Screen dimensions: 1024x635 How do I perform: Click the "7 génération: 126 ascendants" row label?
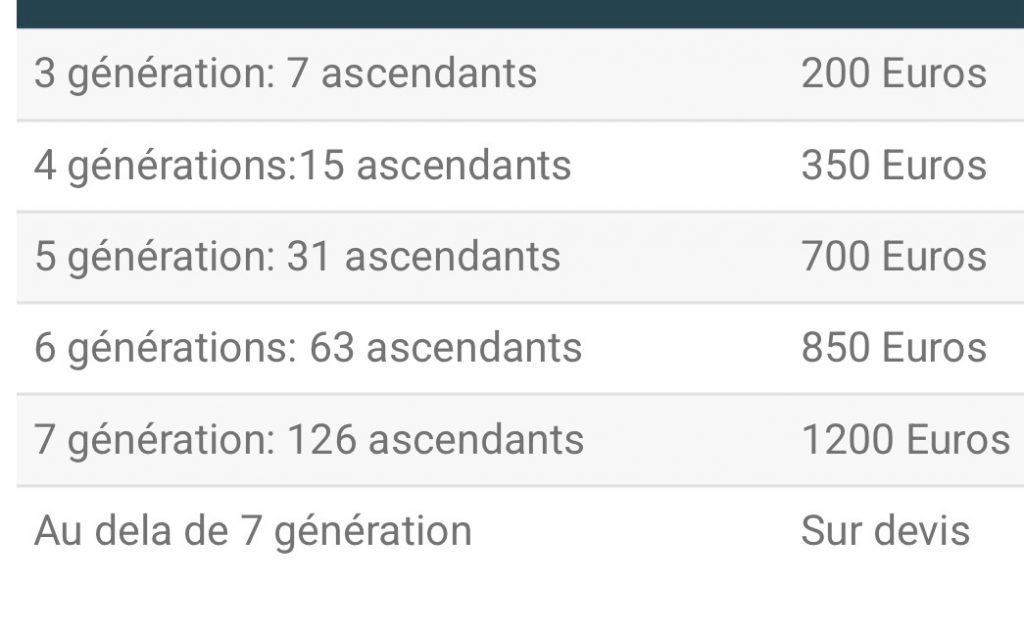click(309, 440)
